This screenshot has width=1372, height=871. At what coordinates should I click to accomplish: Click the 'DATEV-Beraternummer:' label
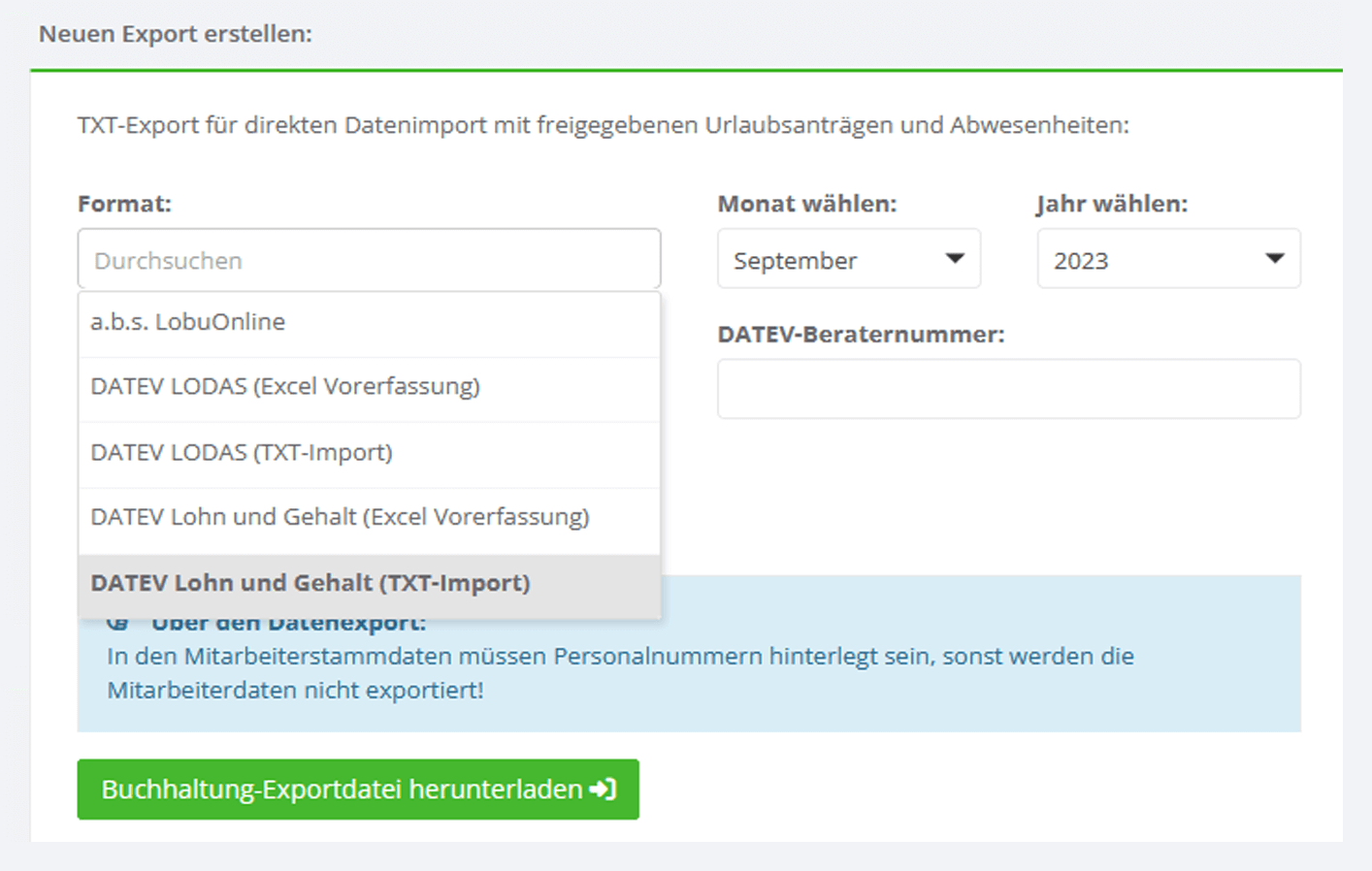point(862,335)
